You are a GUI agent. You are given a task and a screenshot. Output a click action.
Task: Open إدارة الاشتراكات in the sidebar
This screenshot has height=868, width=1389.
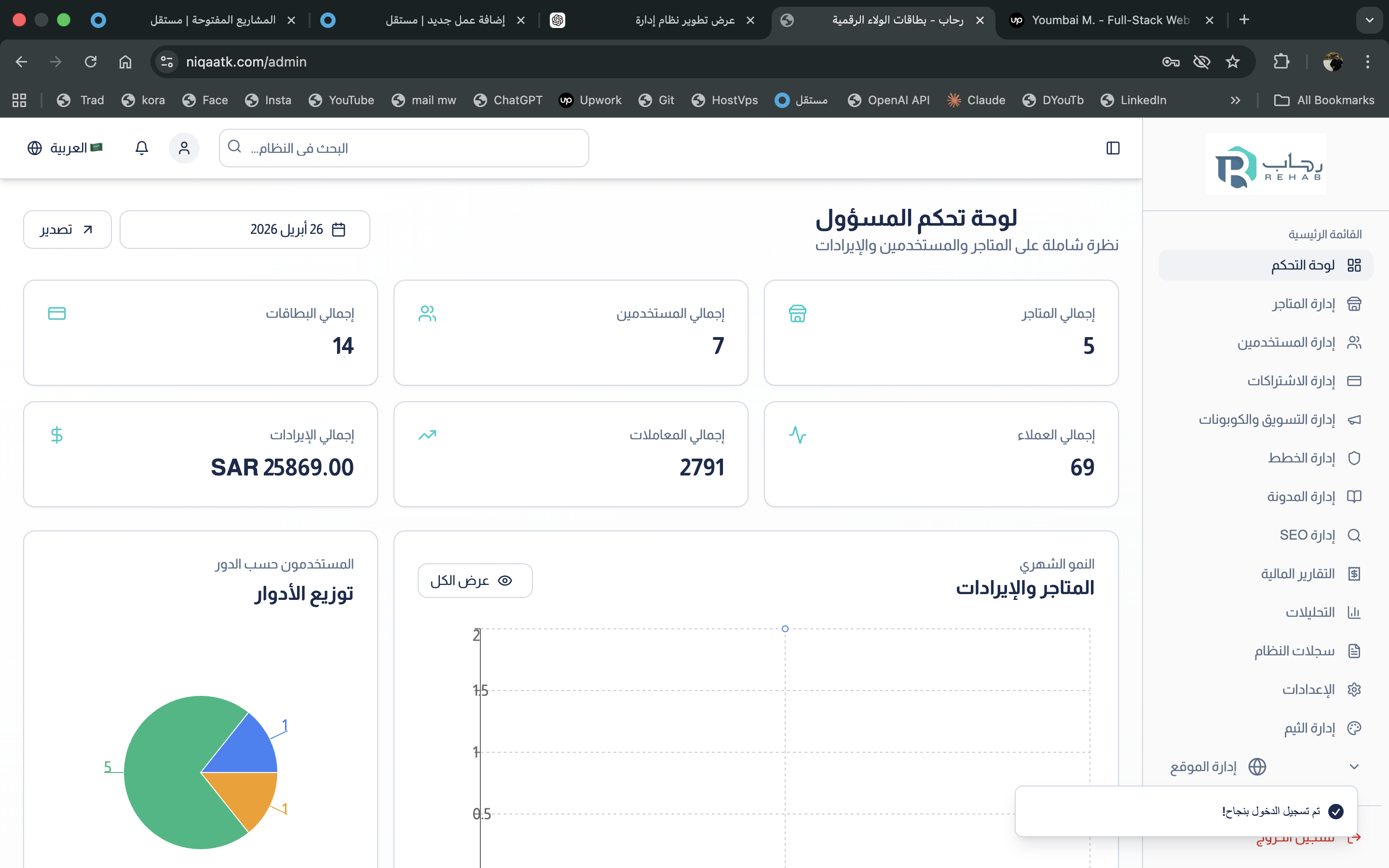point(1266,381)
